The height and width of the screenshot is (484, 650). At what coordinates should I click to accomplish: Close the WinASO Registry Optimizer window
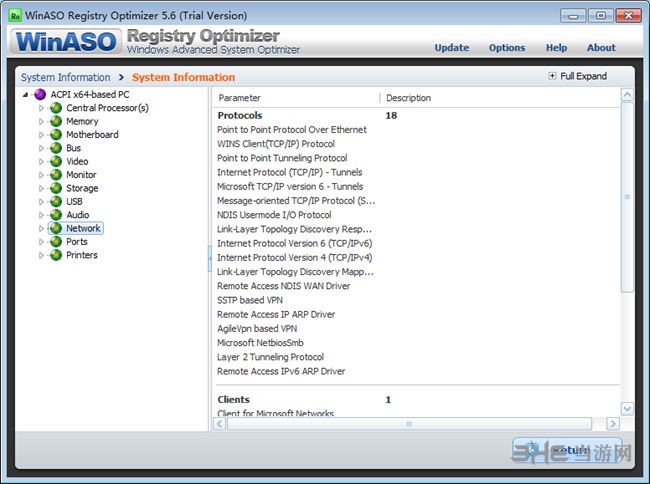(628, 16)
